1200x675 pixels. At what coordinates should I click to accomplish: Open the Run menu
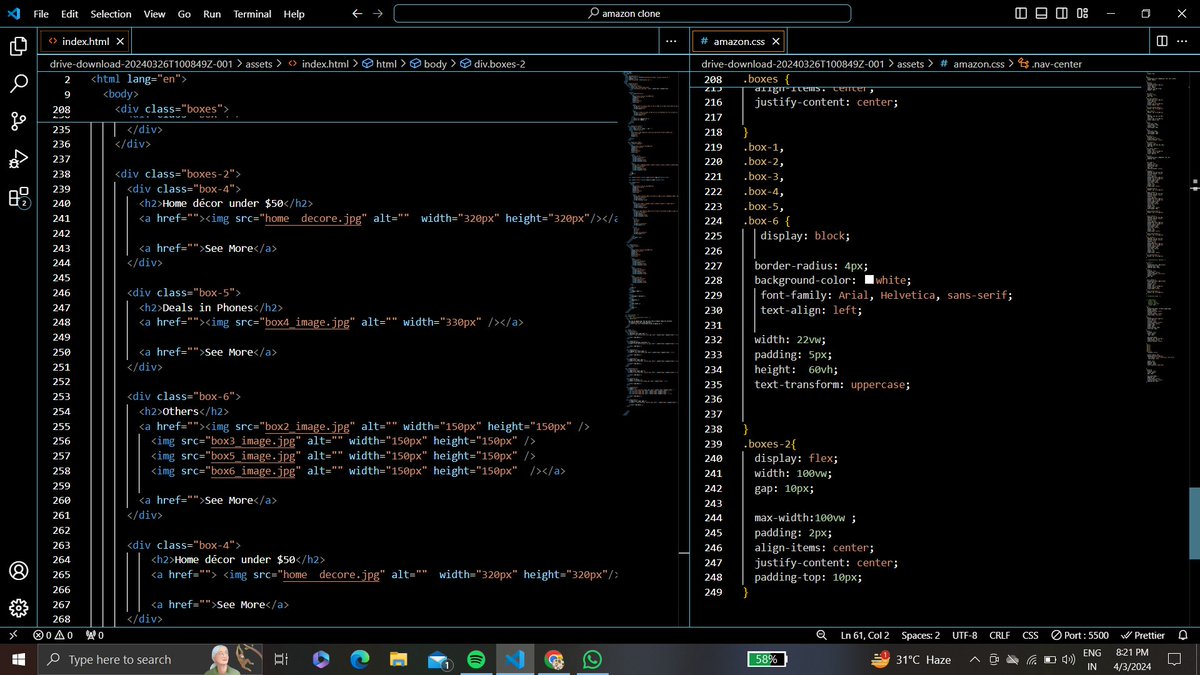coord(212,14)
